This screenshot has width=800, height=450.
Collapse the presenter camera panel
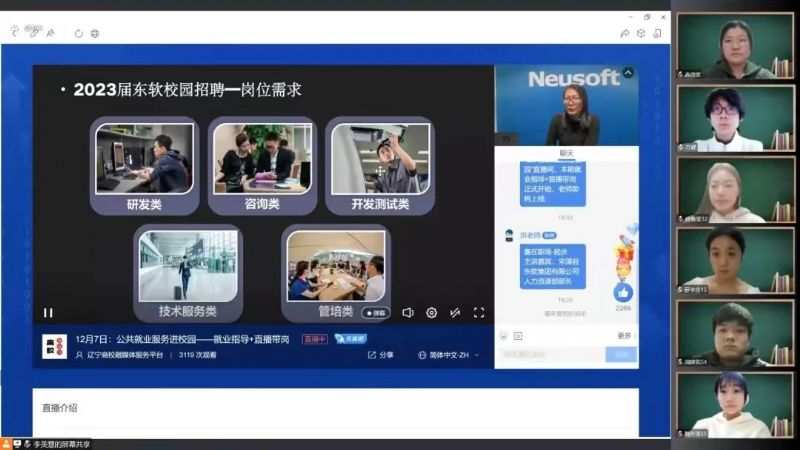(x=628, y=73)
